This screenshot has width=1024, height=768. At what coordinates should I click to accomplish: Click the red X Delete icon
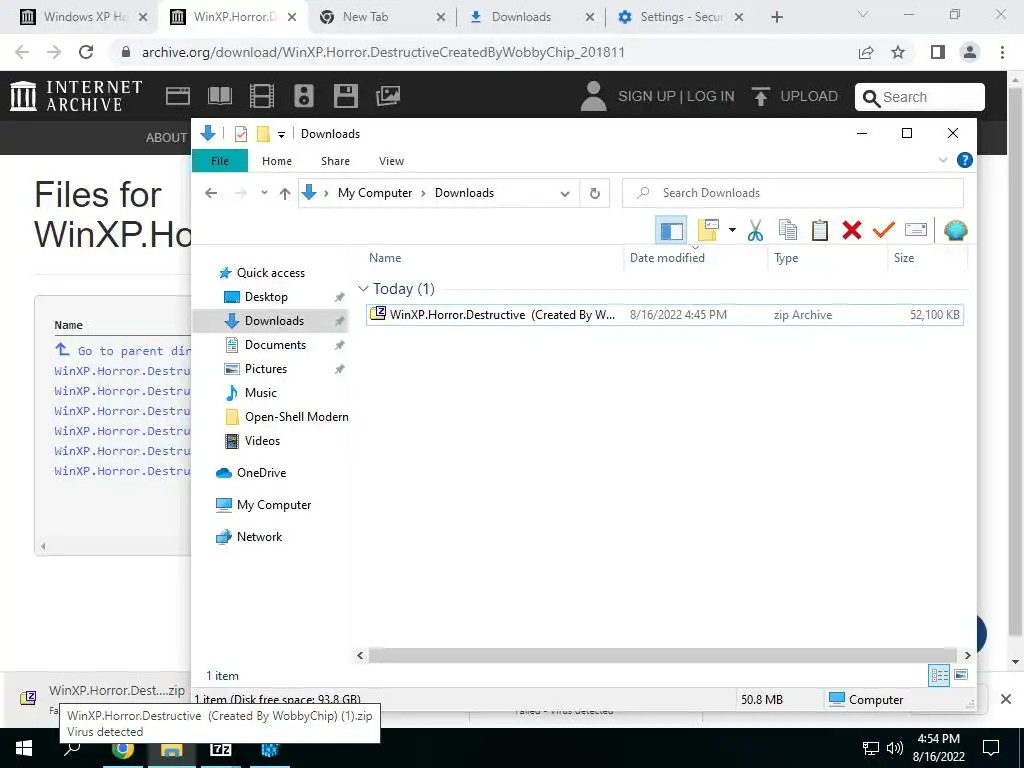pyautogui.click(x=852, y=230)
